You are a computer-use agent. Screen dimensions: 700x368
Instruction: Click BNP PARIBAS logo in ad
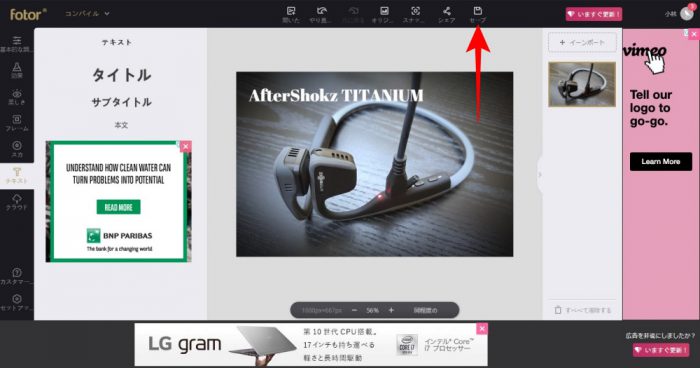(119, 236)
